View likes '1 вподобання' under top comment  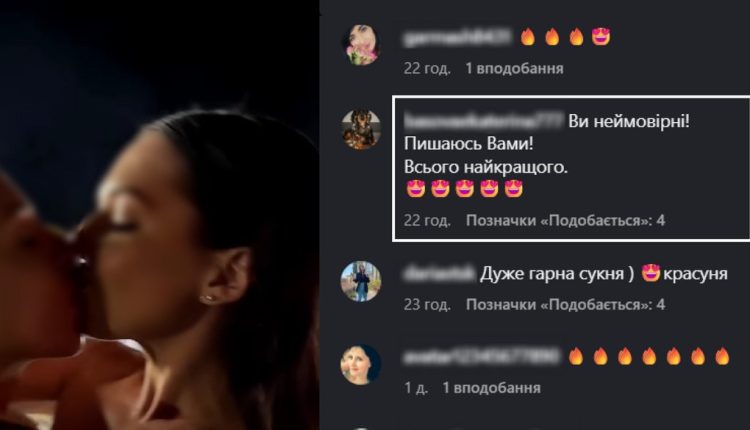click(x=515, y=68)
